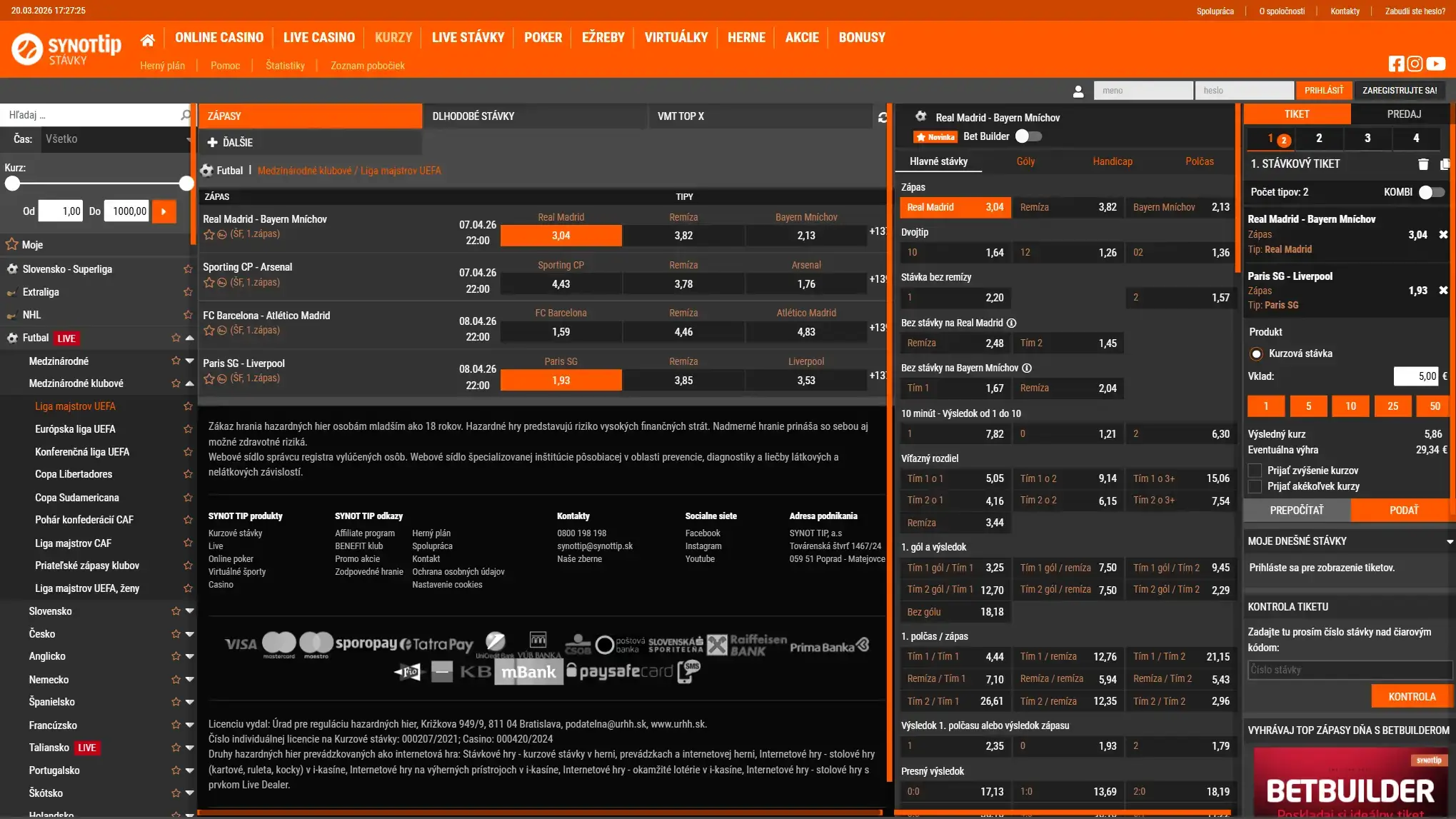Copy ticket with the copy icon
This screenshot has height=819, width=1456.
1444,164
